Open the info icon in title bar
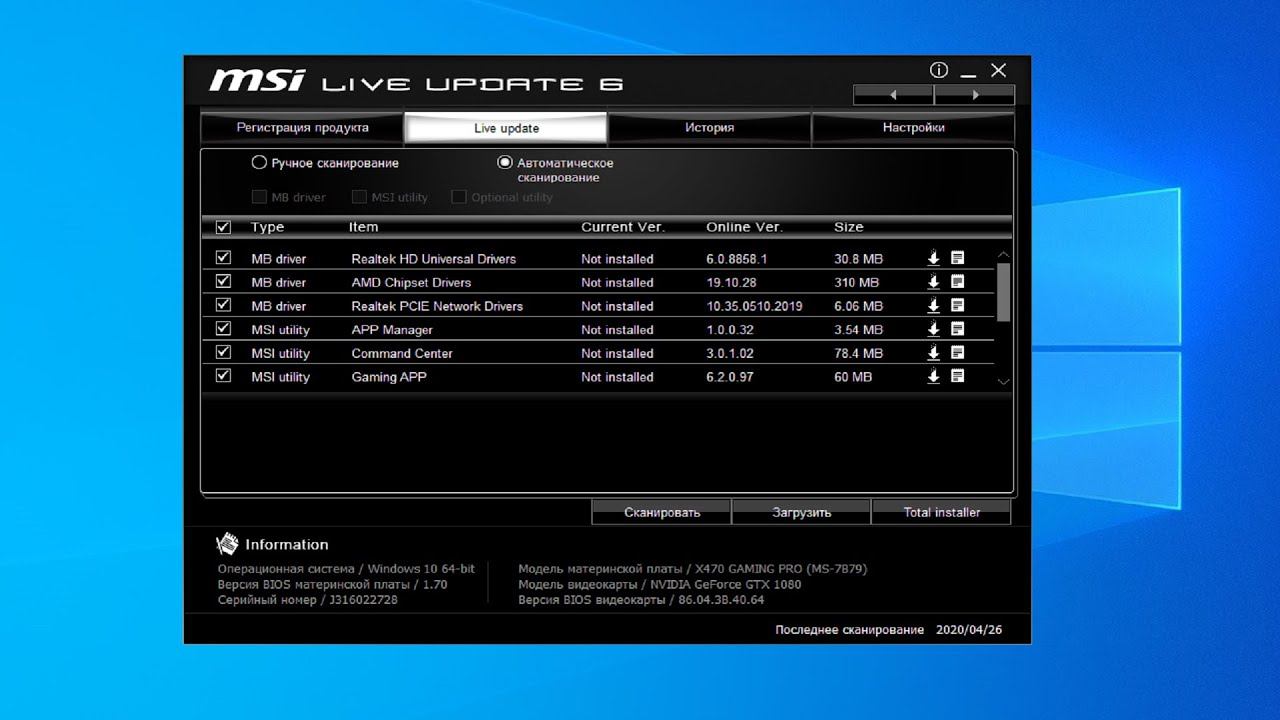 938,70
